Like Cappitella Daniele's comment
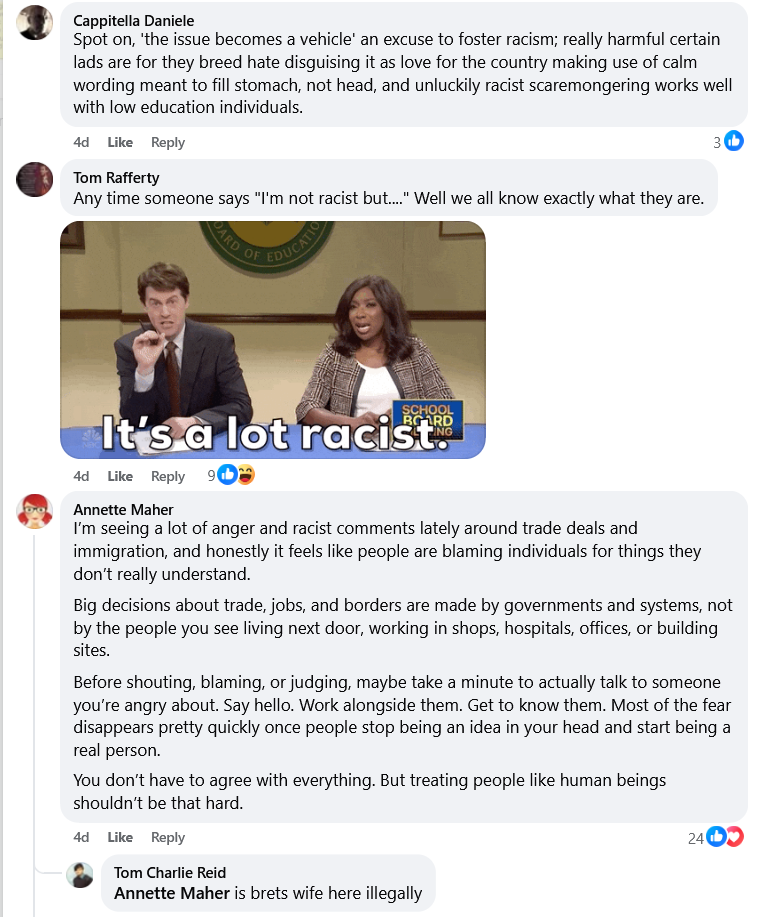The width and height of the screenshot is (780, 917). [120, 142]
